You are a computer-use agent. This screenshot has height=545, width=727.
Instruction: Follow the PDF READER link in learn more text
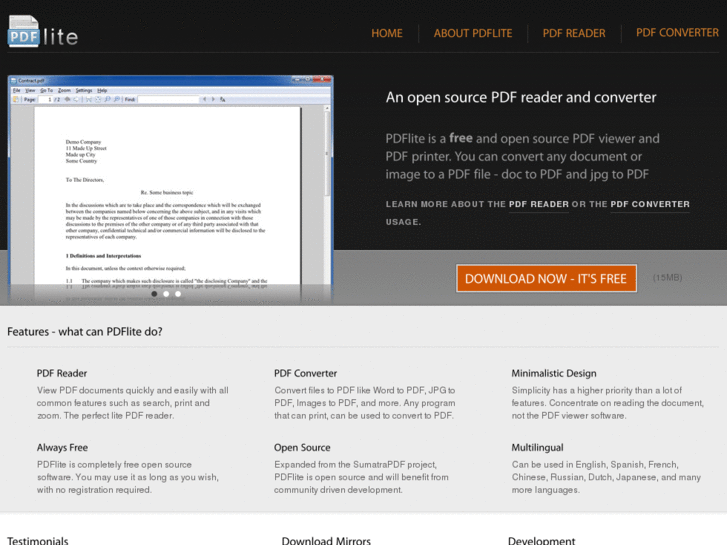(x=538, y=205)
